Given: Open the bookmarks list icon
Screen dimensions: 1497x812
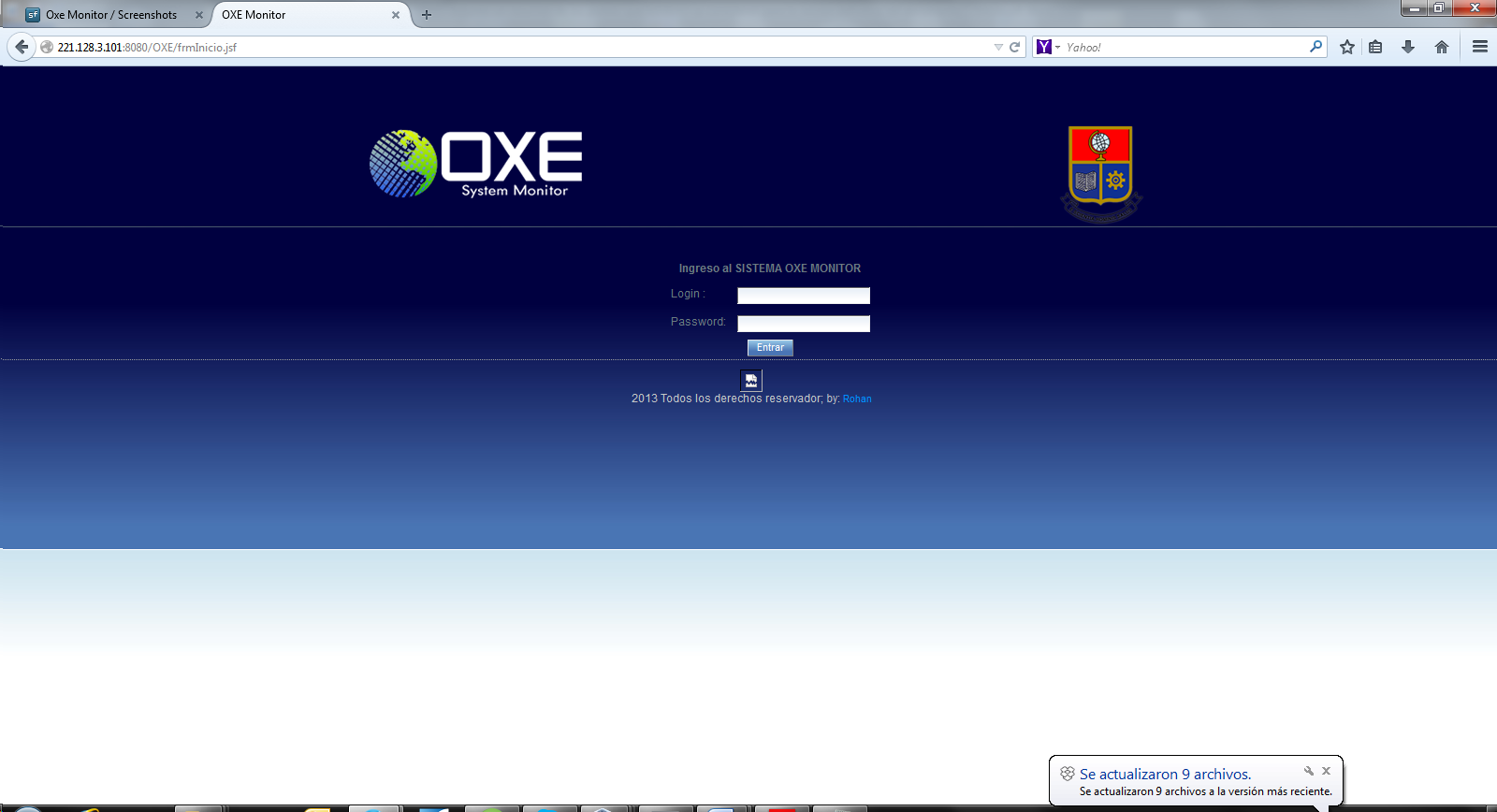Looking at the screenshot, I should point(1375,47).
